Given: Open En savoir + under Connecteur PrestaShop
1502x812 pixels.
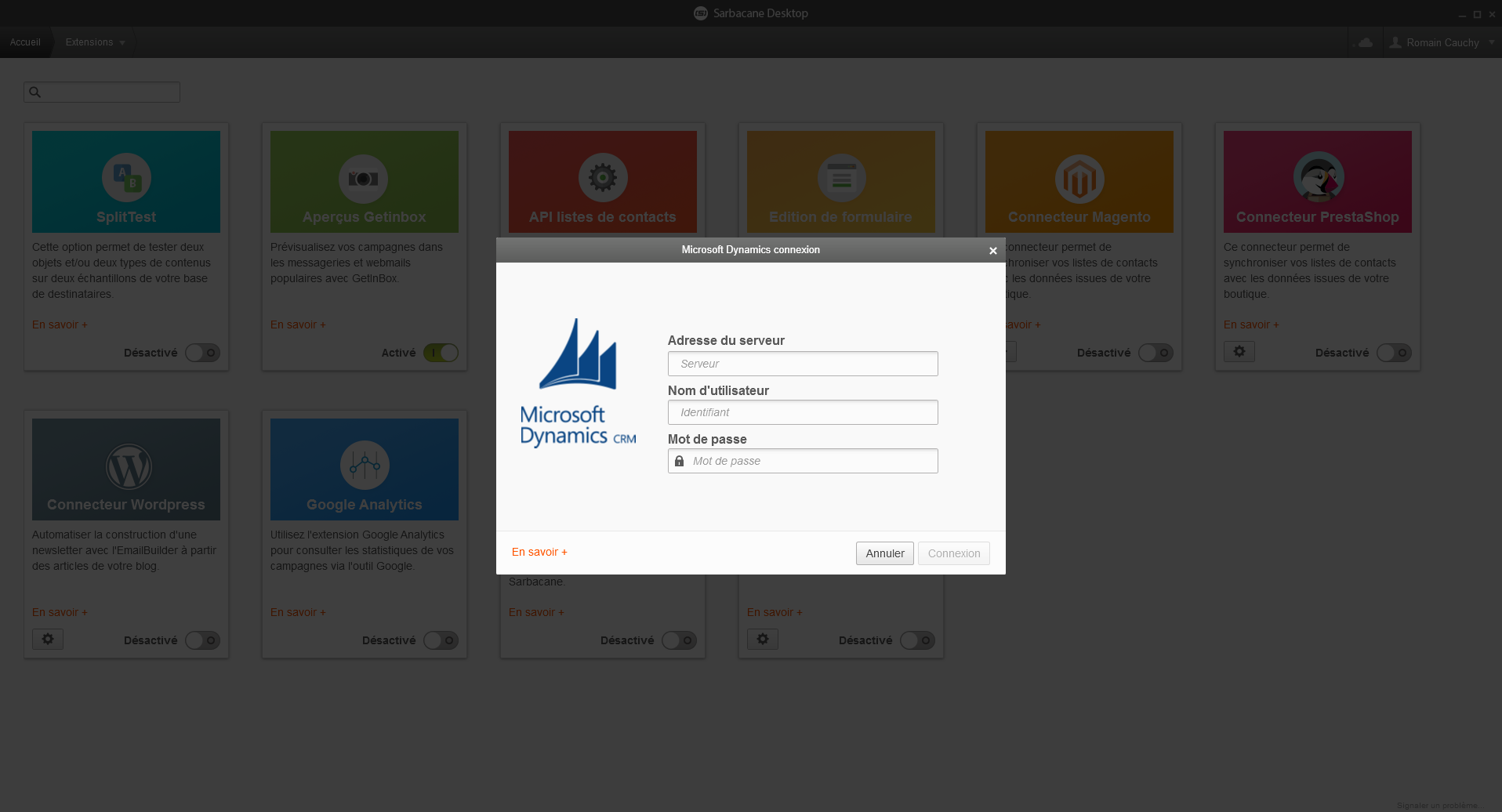Looking at the screenshot, I should pyautogui.click(x=1251, y=324).
